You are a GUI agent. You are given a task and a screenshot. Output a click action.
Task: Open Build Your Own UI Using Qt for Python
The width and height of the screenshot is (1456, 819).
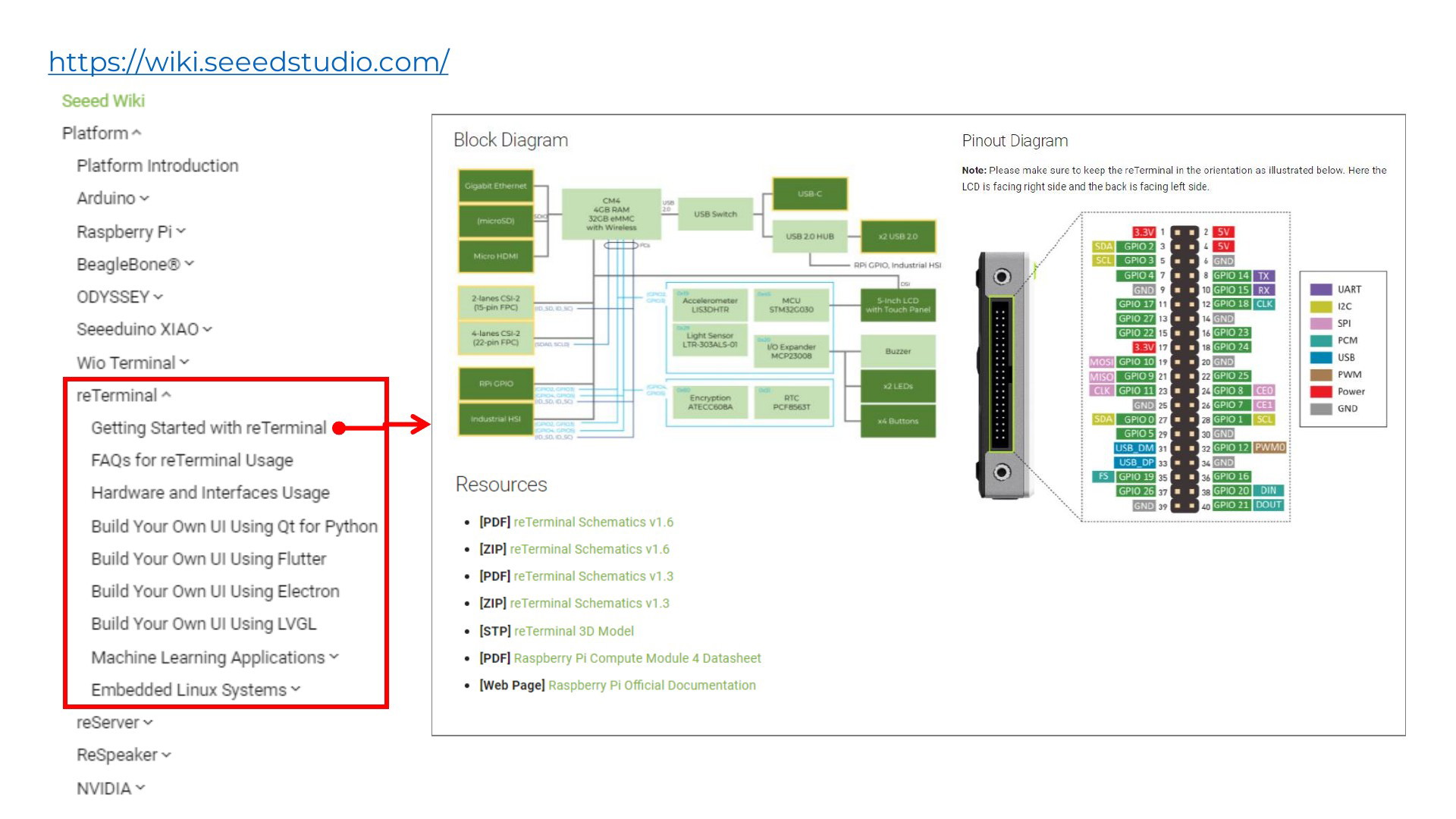click(x=234, y=526)
